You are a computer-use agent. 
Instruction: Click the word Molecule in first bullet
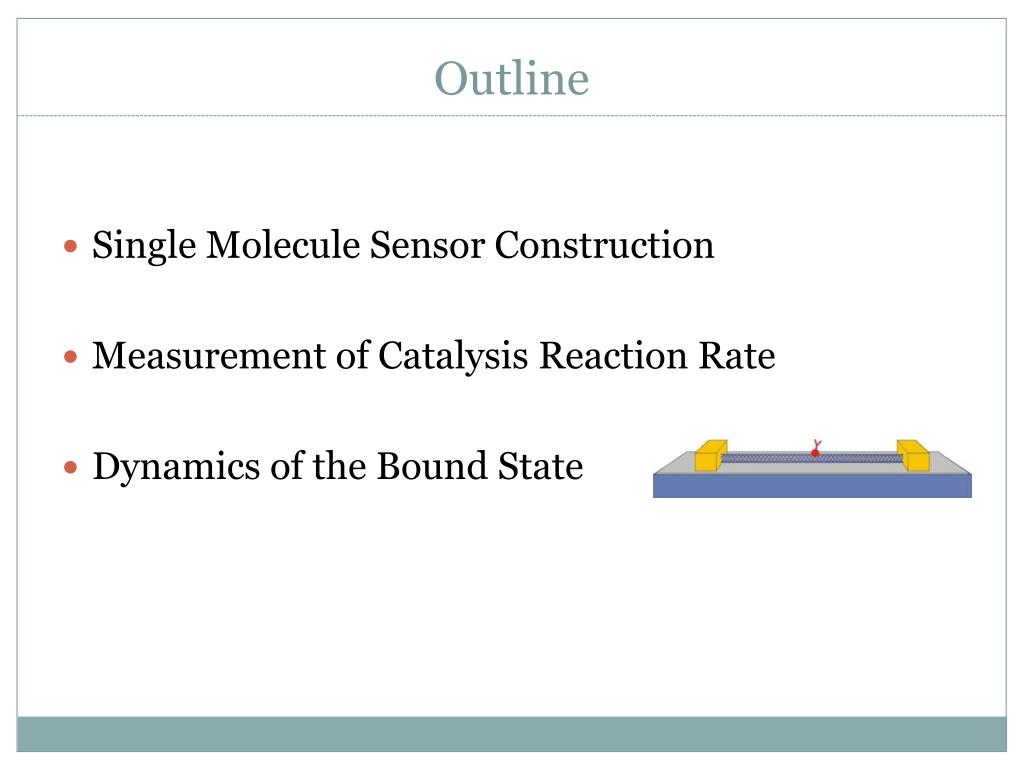click(283, 246)
